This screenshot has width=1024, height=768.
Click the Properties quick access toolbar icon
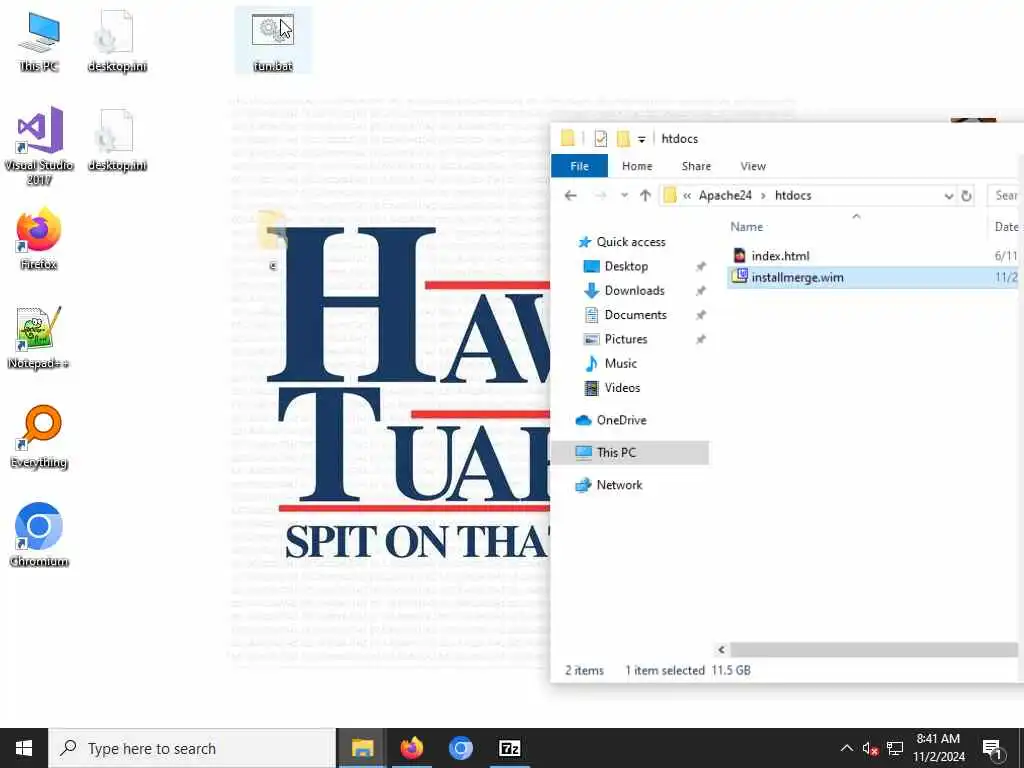coord(600,138)
